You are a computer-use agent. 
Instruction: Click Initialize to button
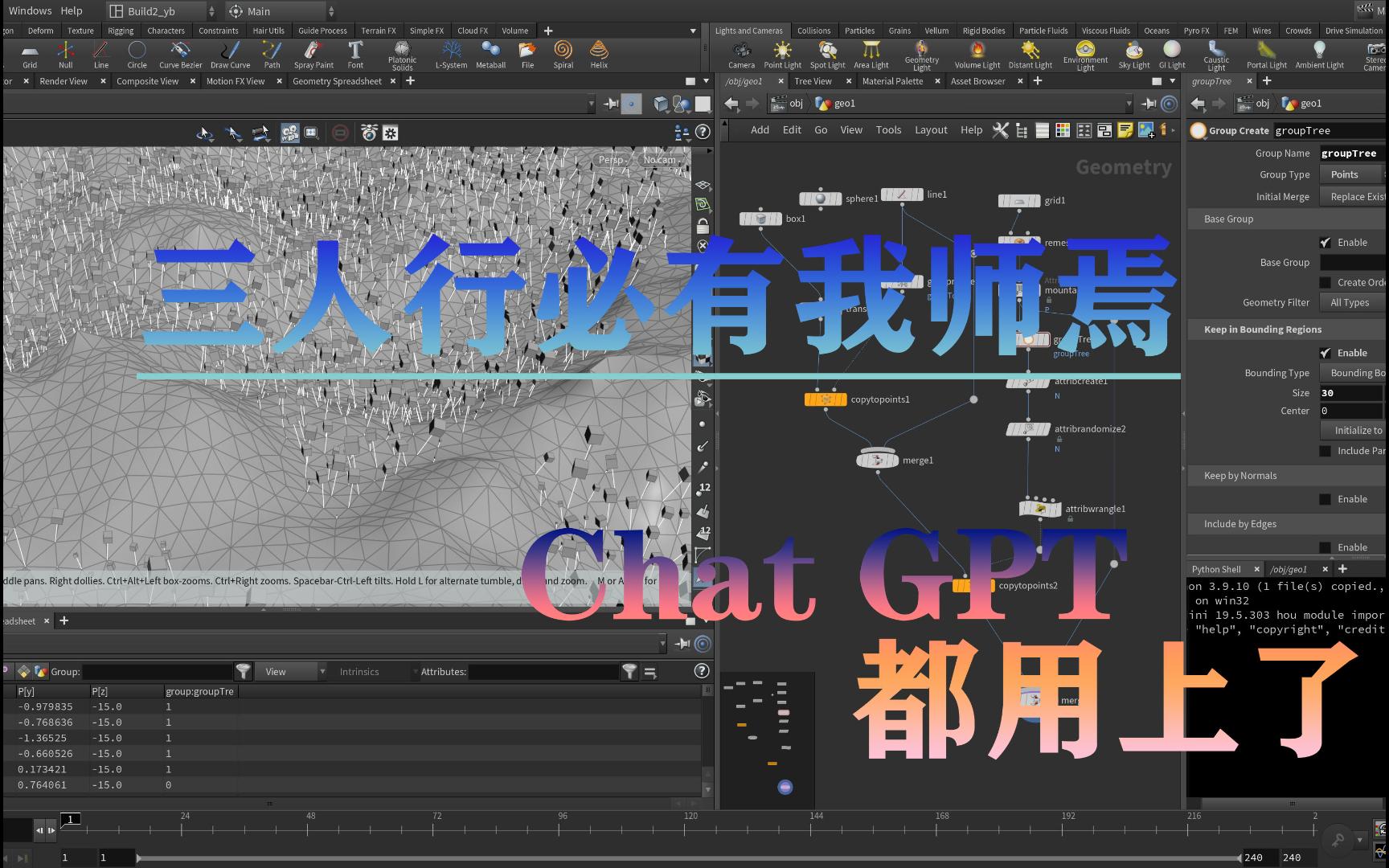pos(1354,431)
